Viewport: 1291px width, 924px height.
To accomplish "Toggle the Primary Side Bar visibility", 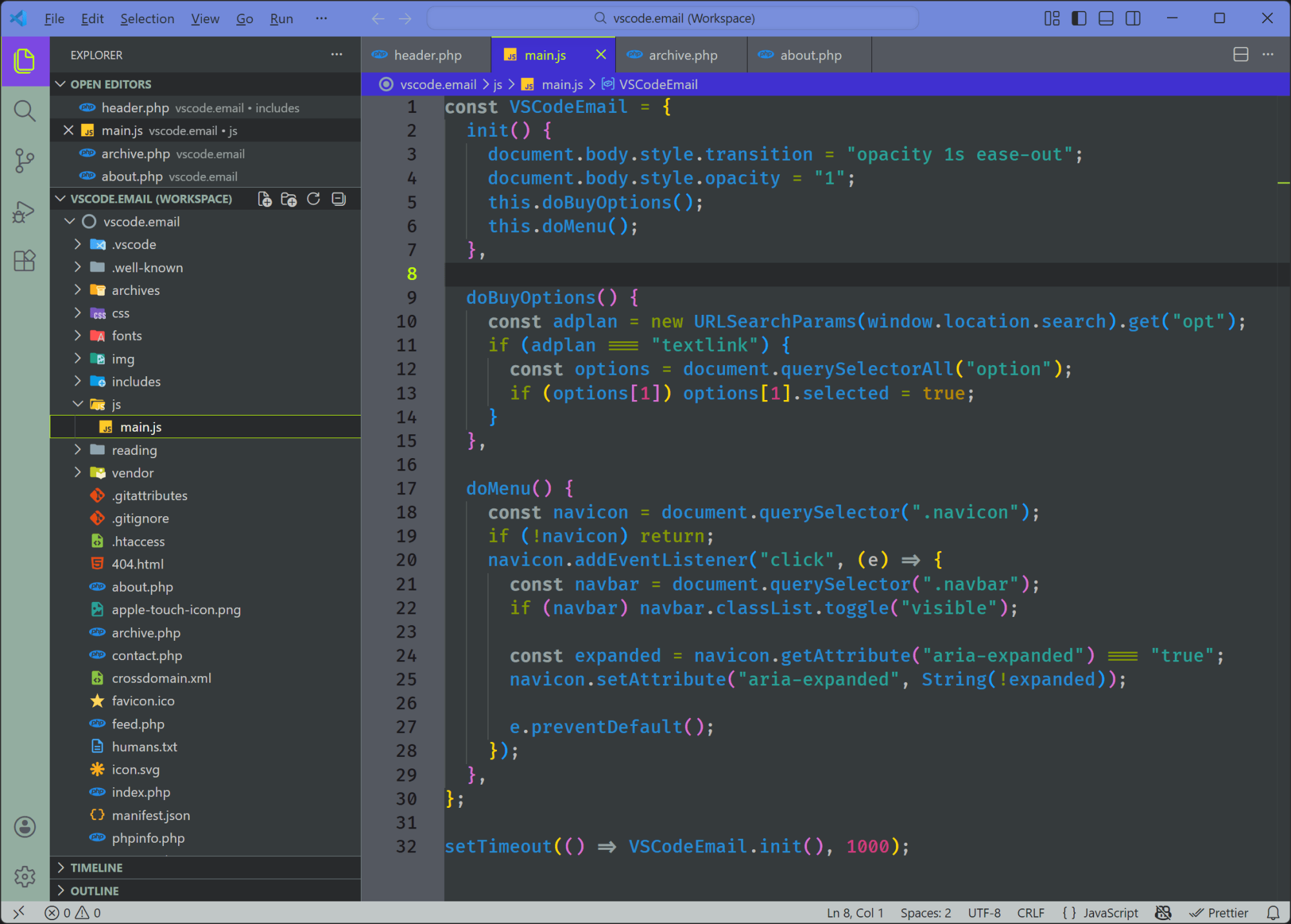I will [1078, 18].
